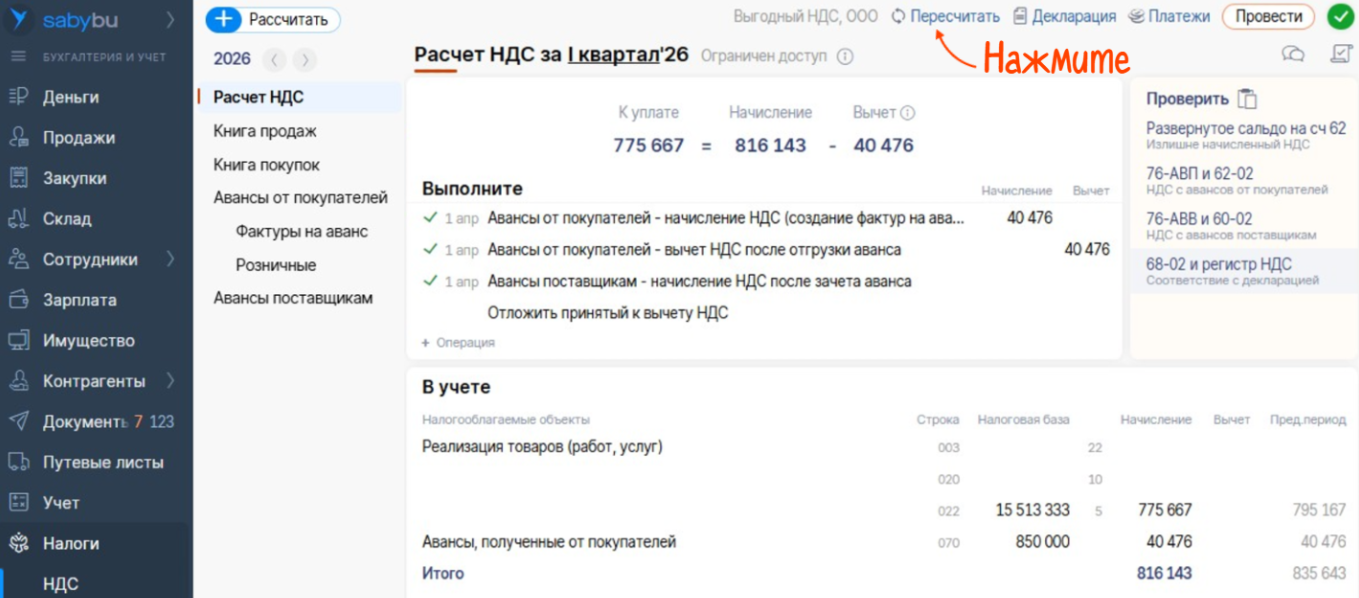Add a new Операция with plus link
This screenshot has height=598, width=1359.
(x=458, y=342)
